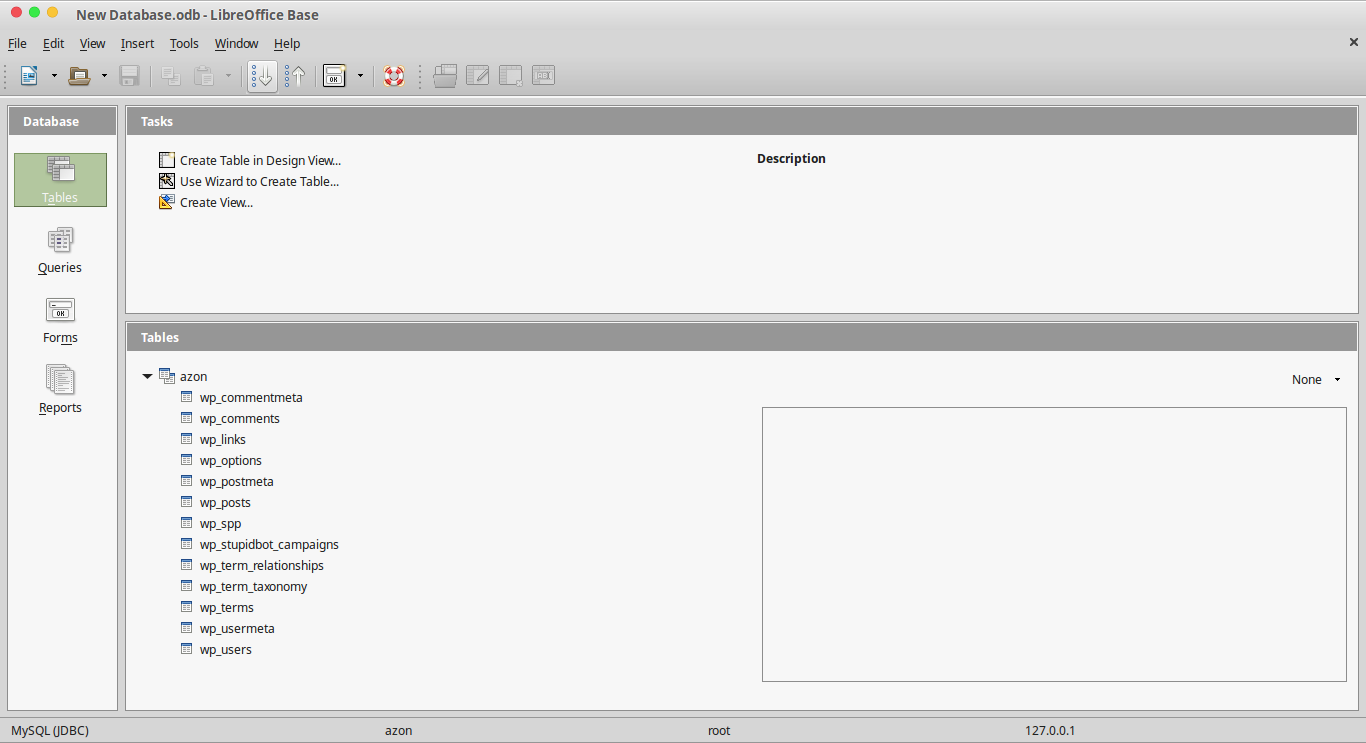Select wp_postmeta table
Screen dimensions: 1366x743
236,482
